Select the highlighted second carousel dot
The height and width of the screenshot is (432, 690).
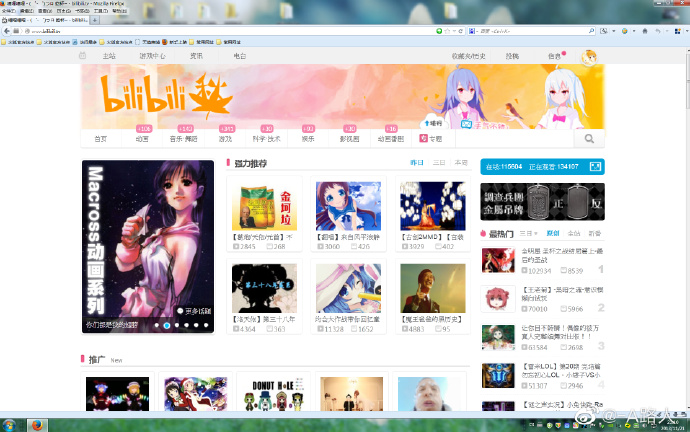tap(167, 326)
